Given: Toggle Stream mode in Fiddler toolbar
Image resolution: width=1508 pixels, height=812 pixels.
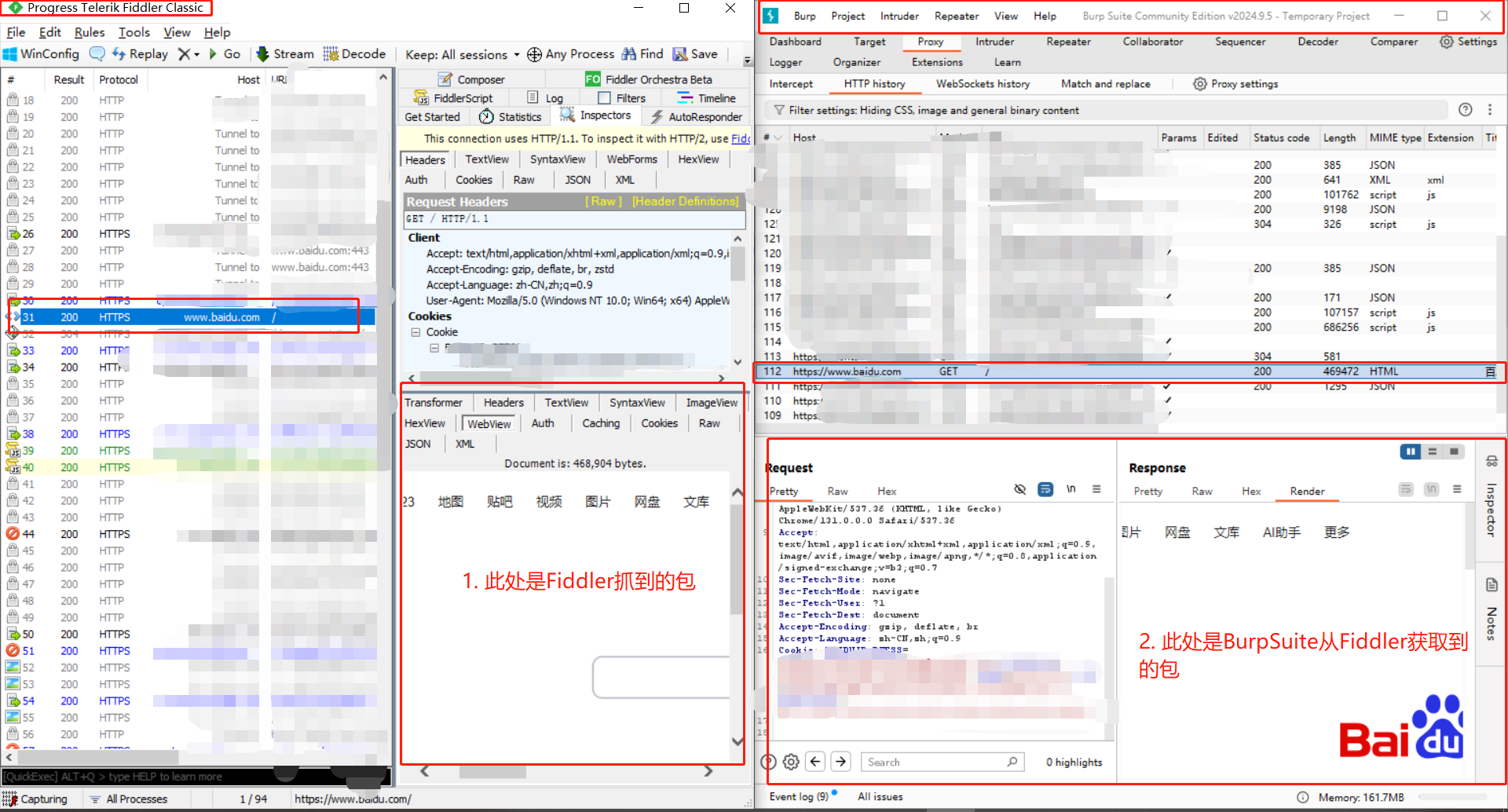Looking at the screenshot, I should [285, 54].
